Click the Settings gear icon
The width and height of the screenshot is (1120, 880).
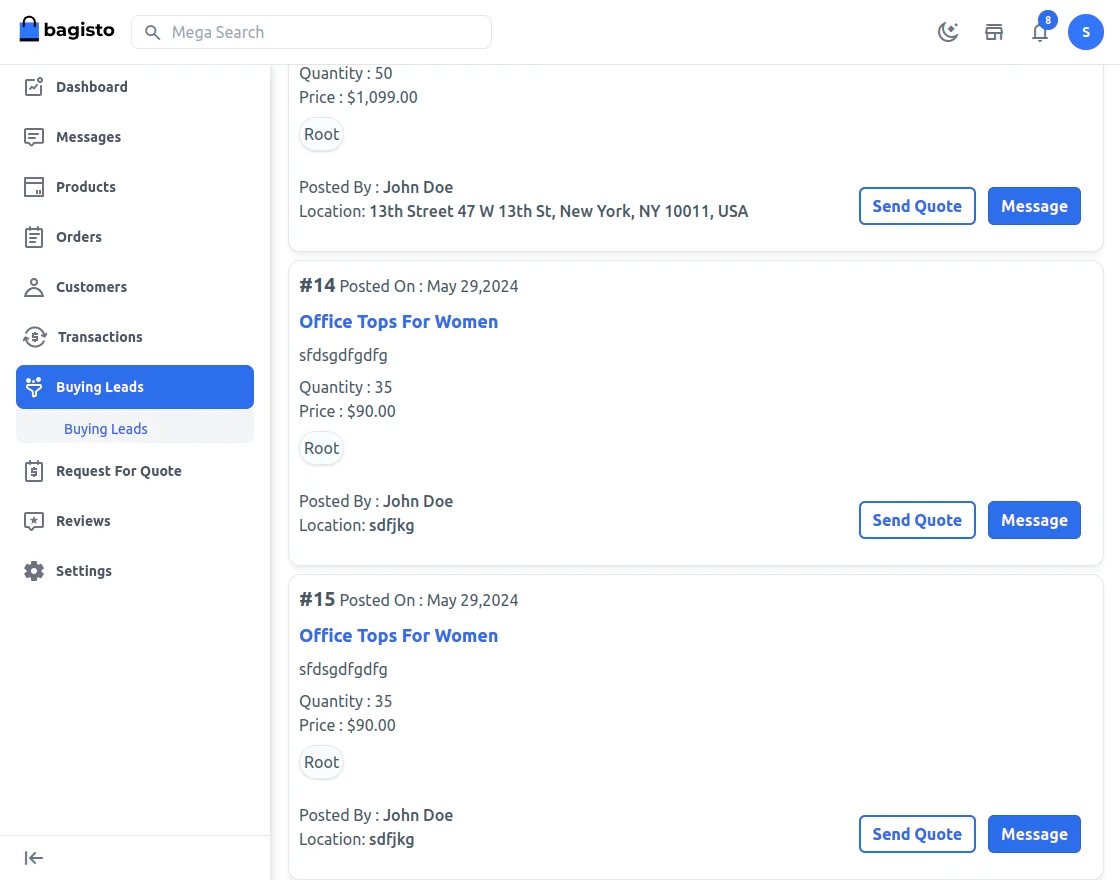[x=34, y=571]
